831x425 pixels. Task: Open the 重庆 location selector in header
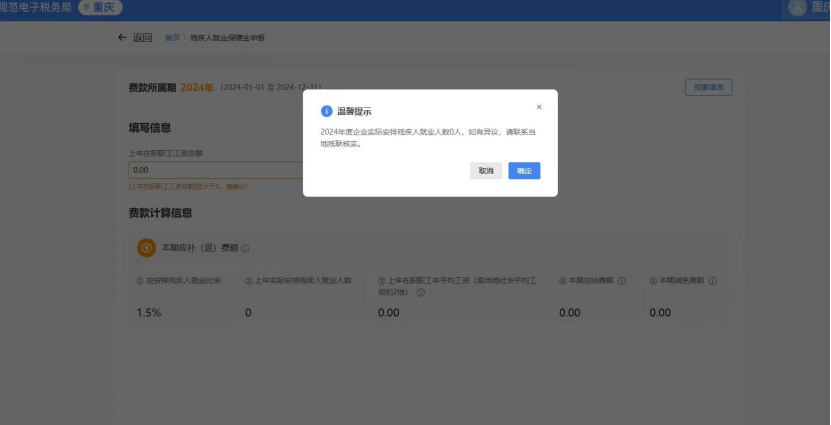pos(100,7)
